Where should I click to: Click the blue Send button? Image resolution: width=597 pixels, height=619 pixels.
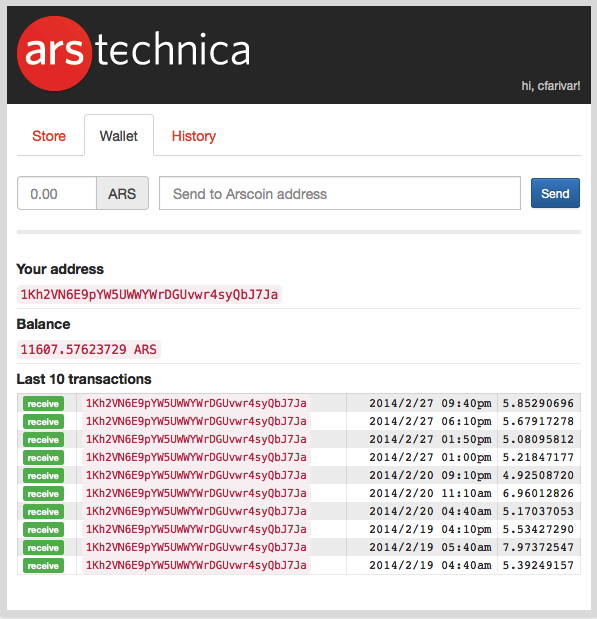tap(555, 193)
